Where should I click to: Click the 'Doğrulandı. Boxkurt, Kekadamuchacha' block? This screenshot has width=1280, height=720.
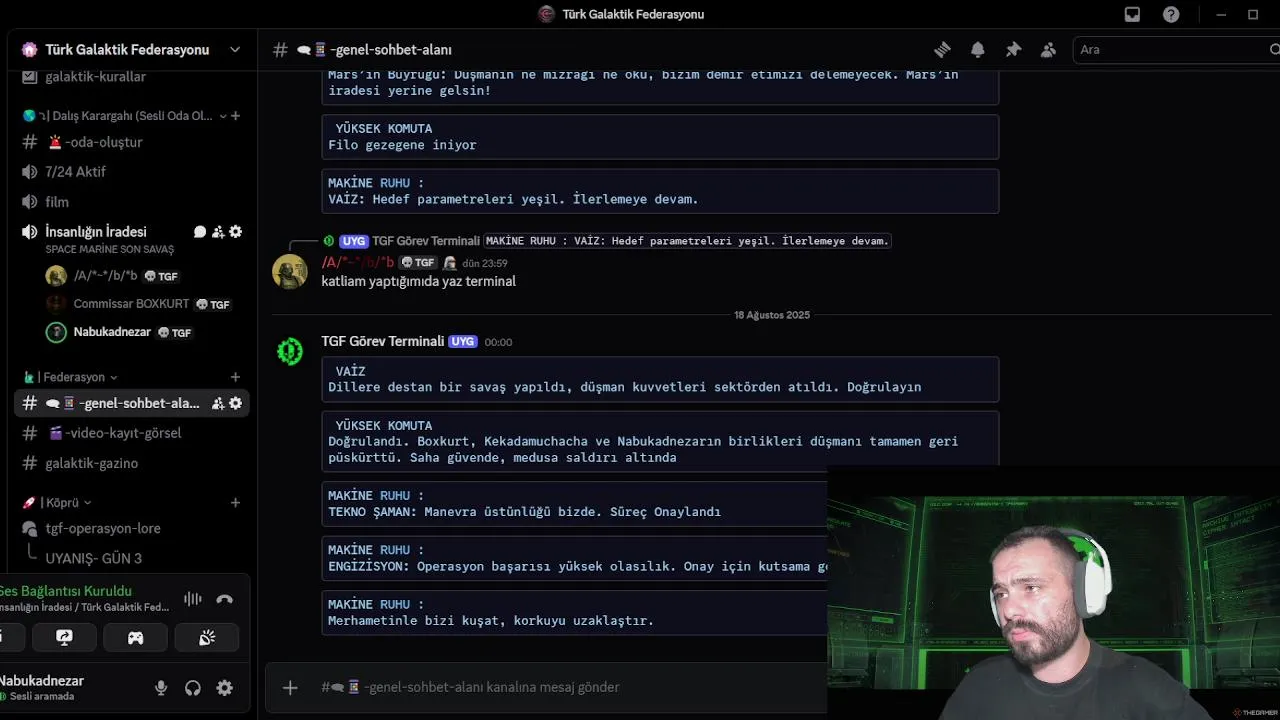tap(660, 441)
